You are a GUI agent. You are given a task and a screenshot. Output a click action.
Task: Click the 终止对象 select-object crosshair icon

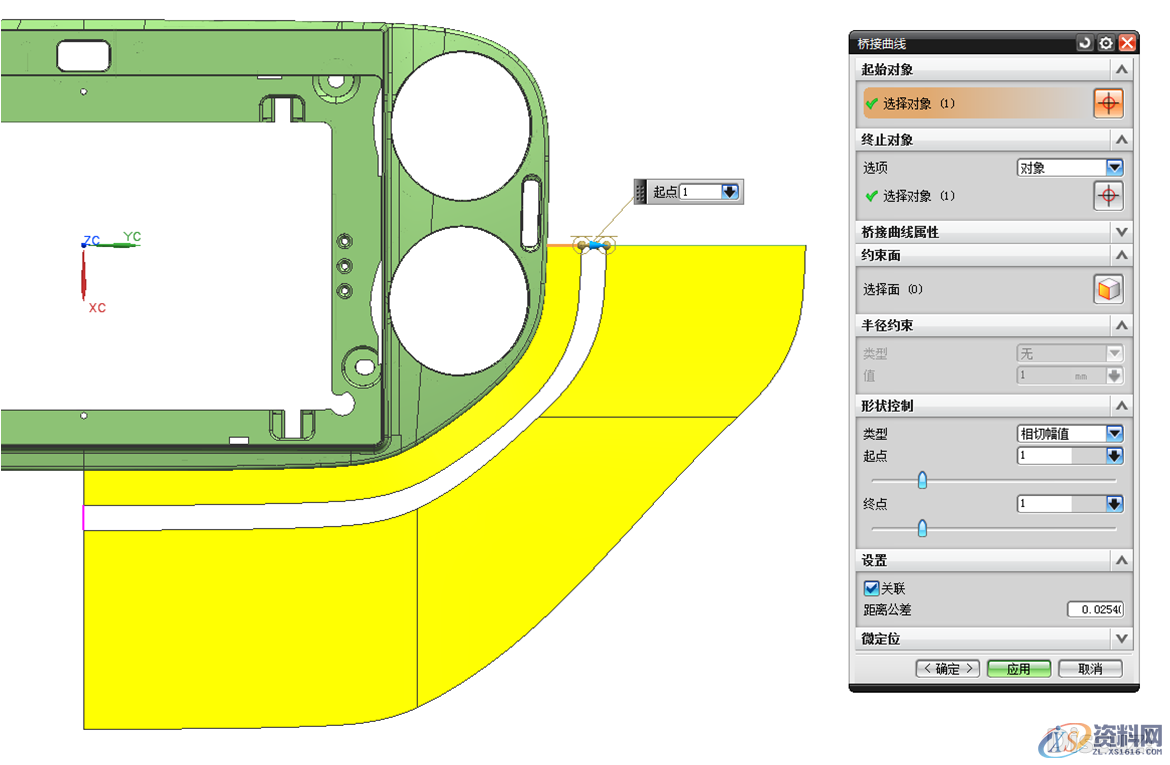[1108, 196]
